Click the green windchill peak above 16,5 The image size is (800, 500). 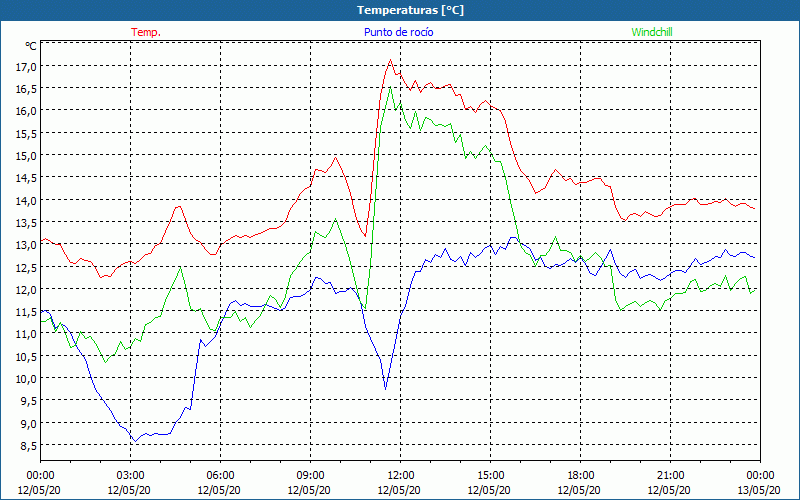point(390,87)
